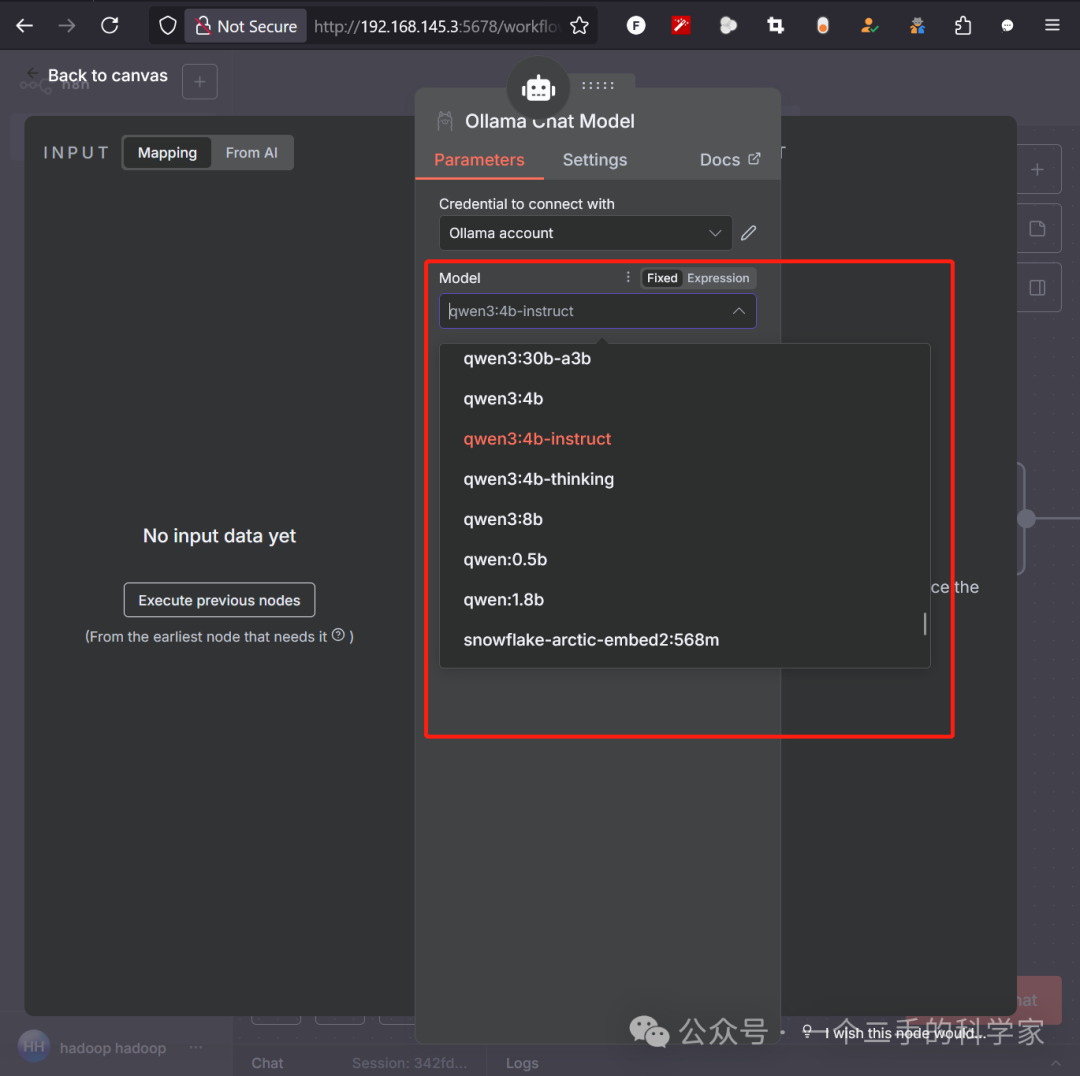Open the shield tracking protection icon
The image size is (1080, 1076).
pos(167,26)
